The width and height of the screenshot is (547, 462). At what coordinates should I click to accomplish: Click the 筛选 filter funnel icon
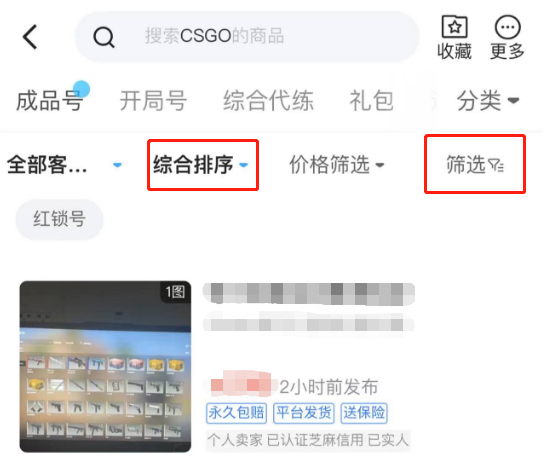[496, 165]
